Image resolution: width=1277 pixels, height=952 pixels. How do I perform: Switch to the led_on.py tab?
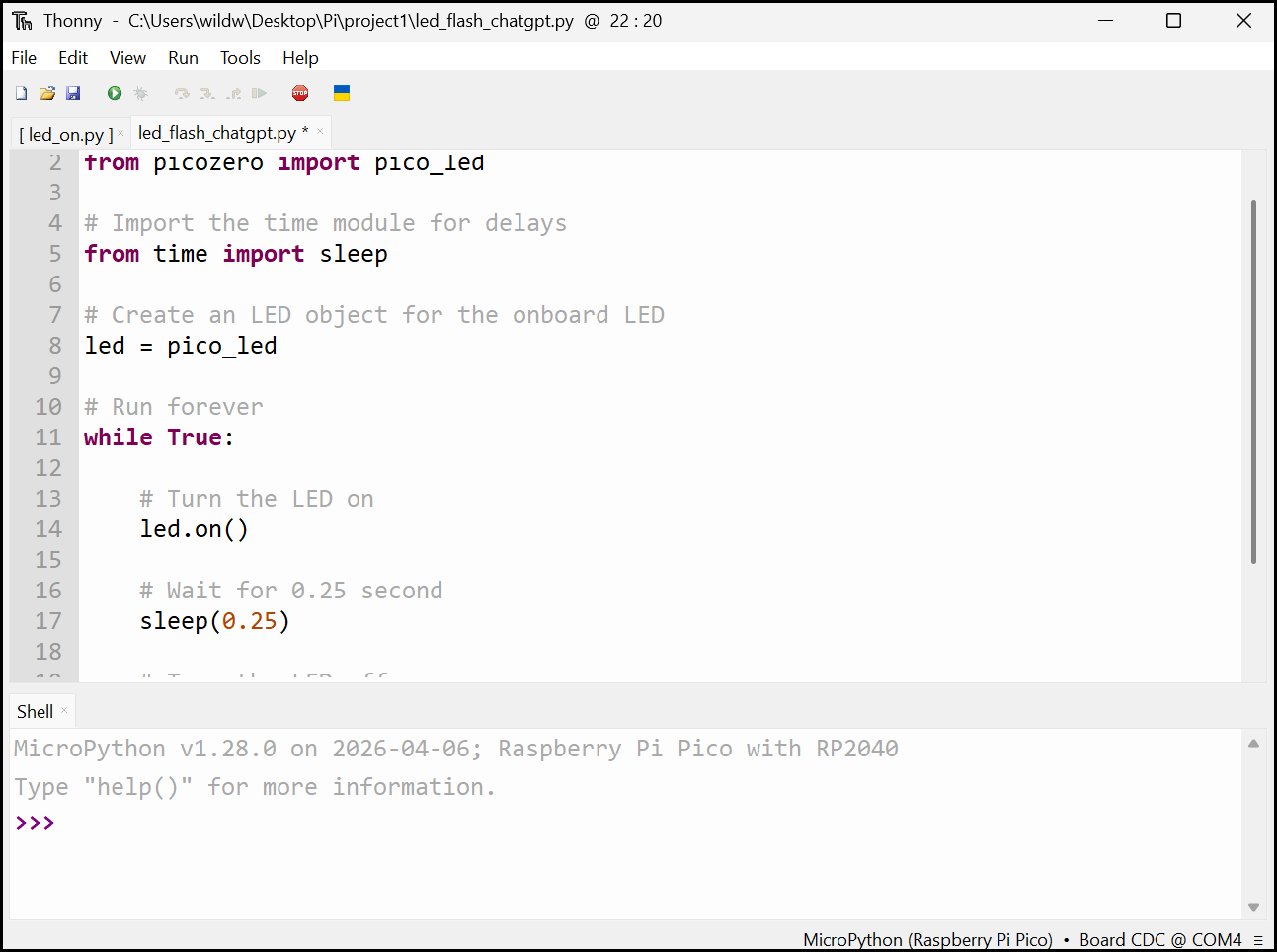pos(65,134)
